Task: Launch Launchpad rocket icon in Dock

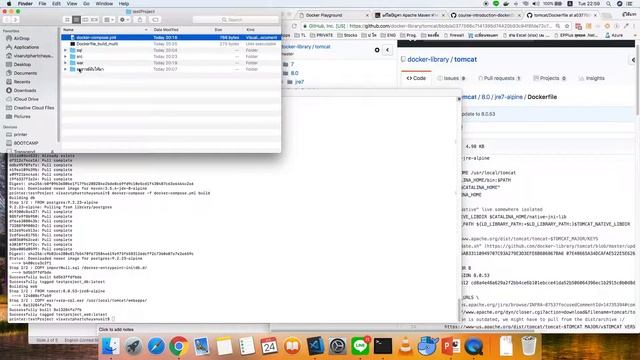Action: (133, 346)
